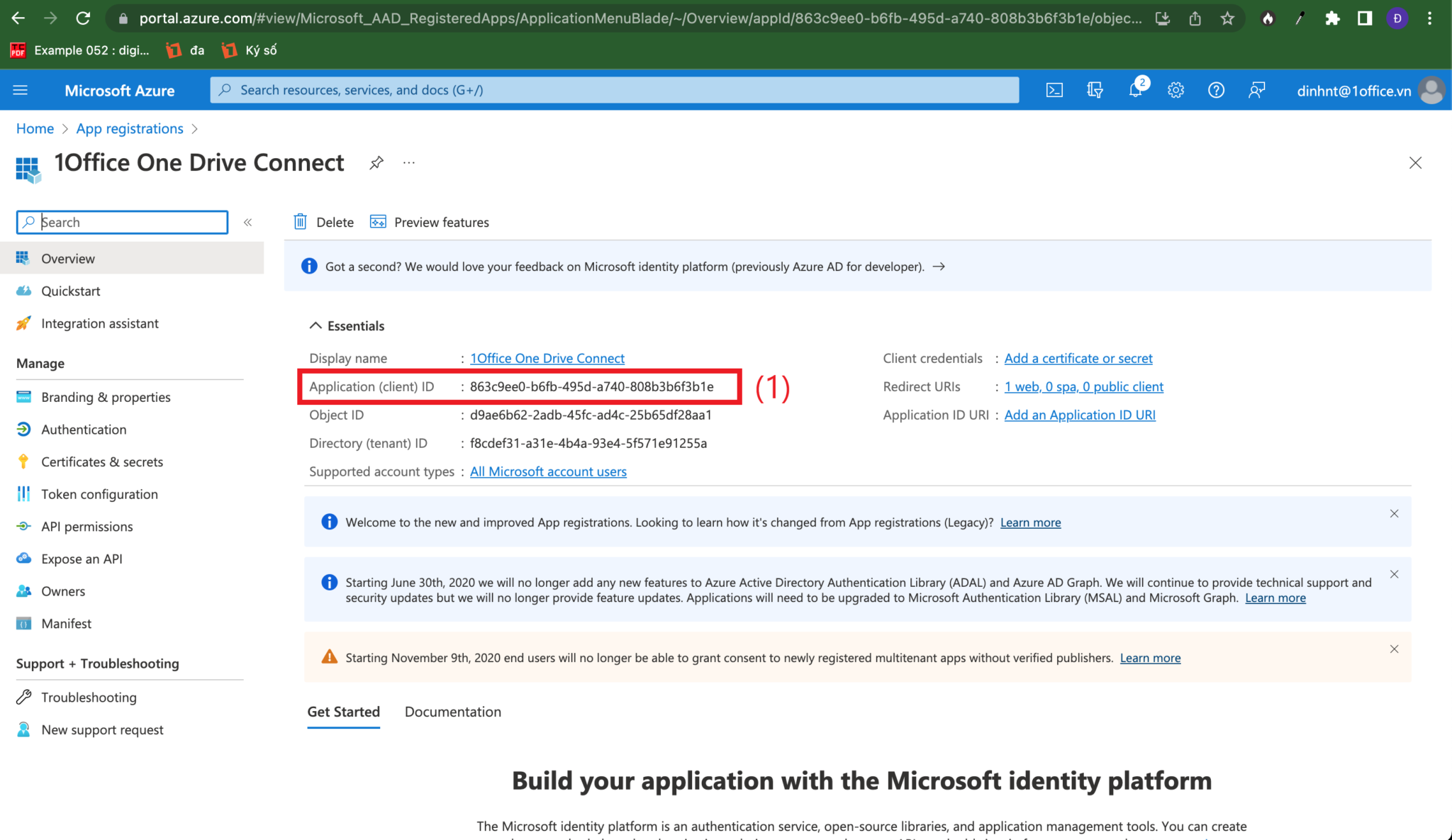This screenshot has height=840, width=1452.
Task: Open Azure notifications bell
Action: tap(1135, 90)
